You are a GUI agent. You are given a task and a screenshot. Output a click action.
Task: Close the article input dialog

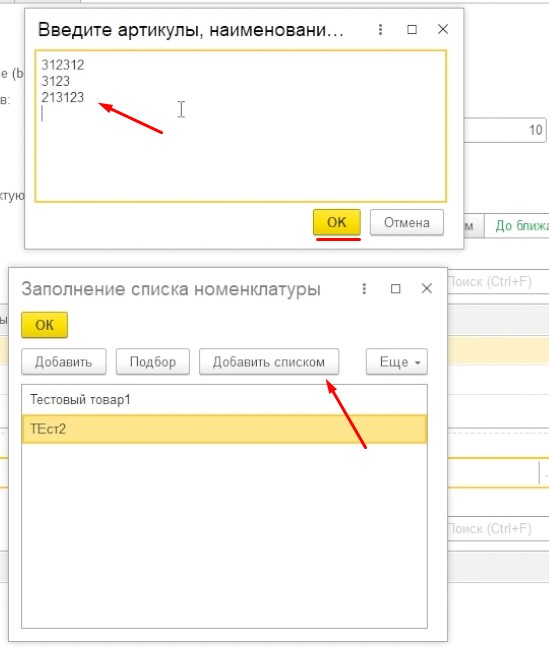(x=443, y=29)
